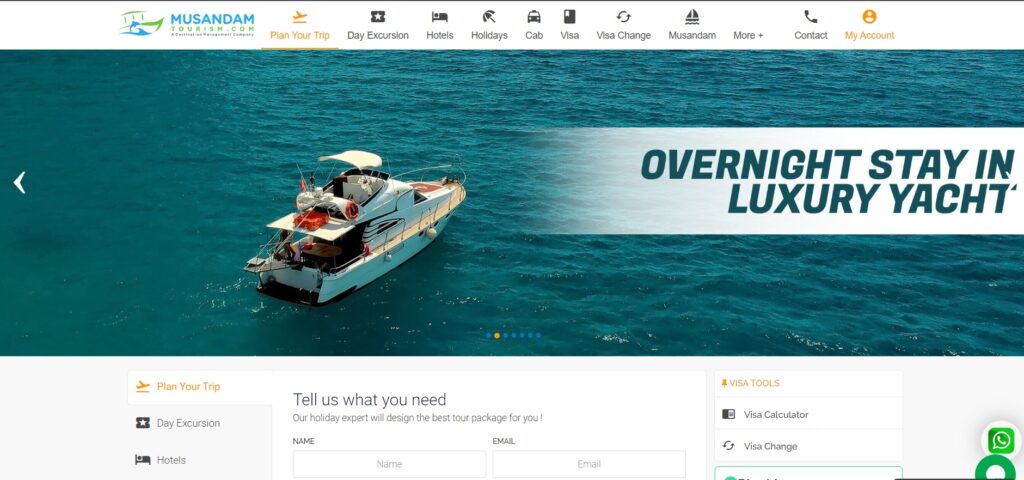
Task: Open the Musandam boat icon
Action: click(x=691, y=17)
